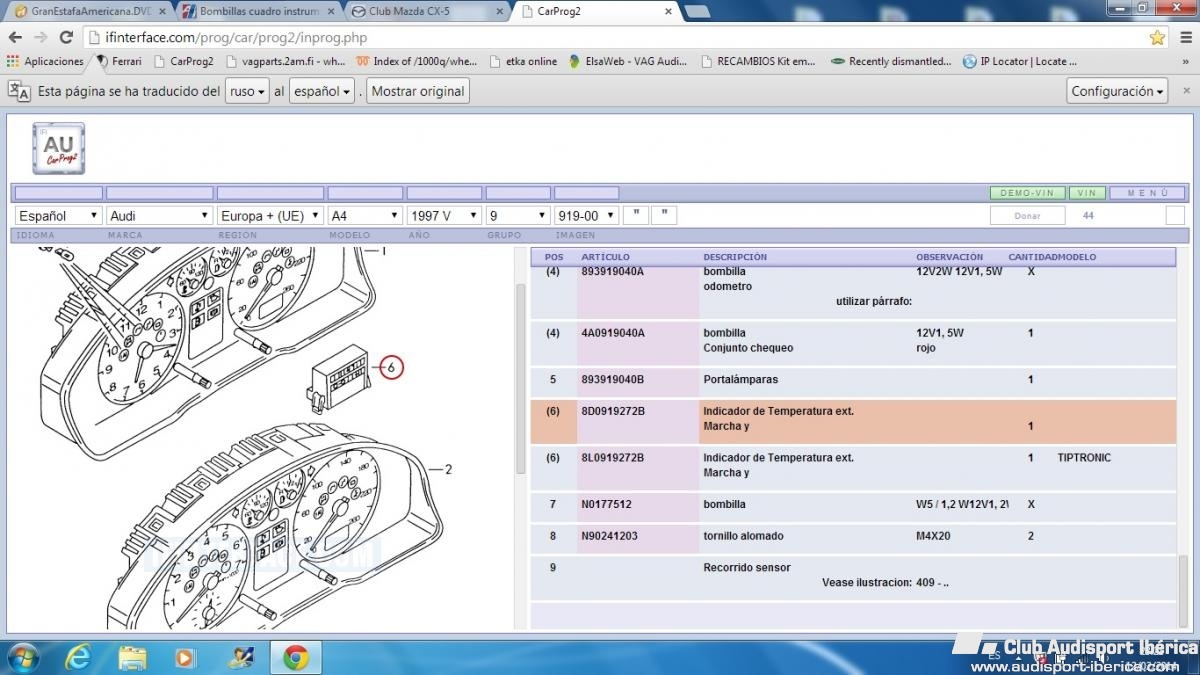Select the CarProg2 browser tab

pyautogui.click(x=594, y=11)
